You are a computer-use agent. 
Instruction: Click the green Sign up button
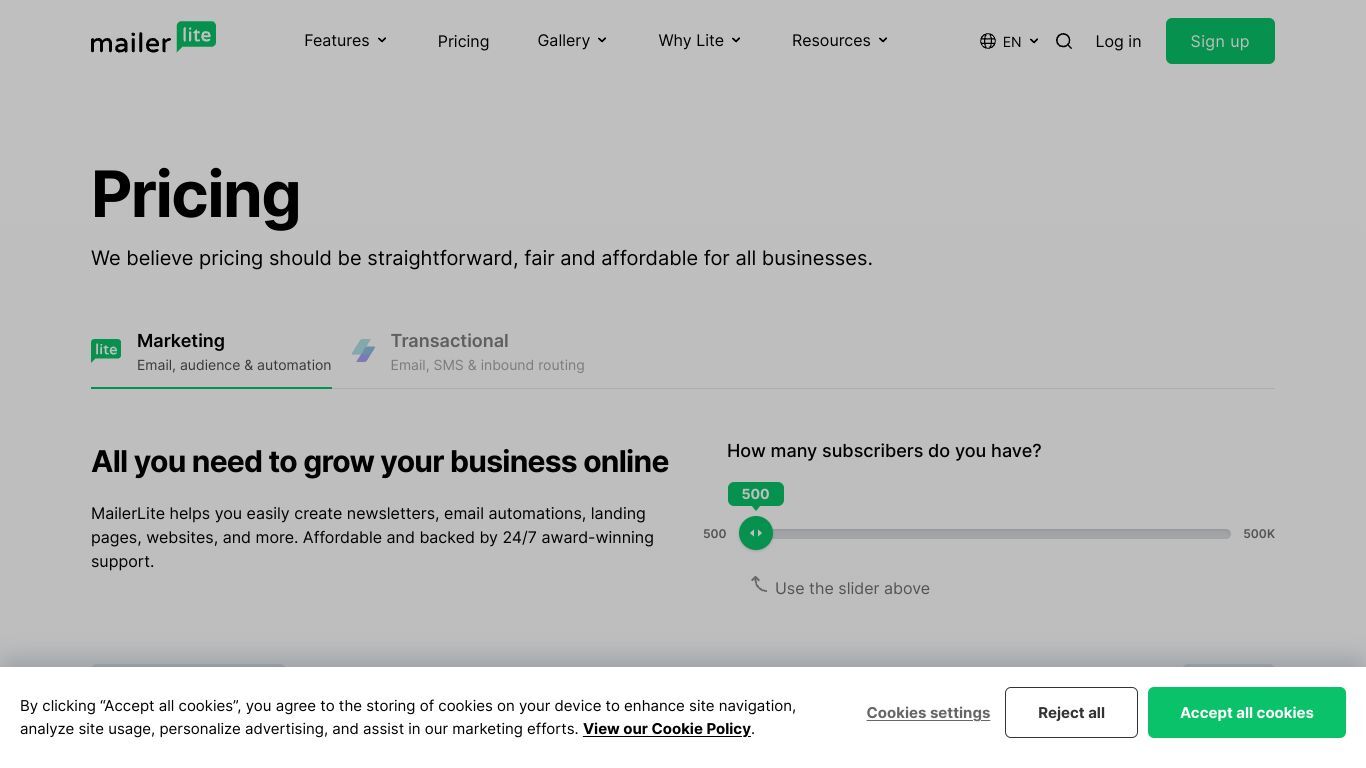tap(1220, 41)
